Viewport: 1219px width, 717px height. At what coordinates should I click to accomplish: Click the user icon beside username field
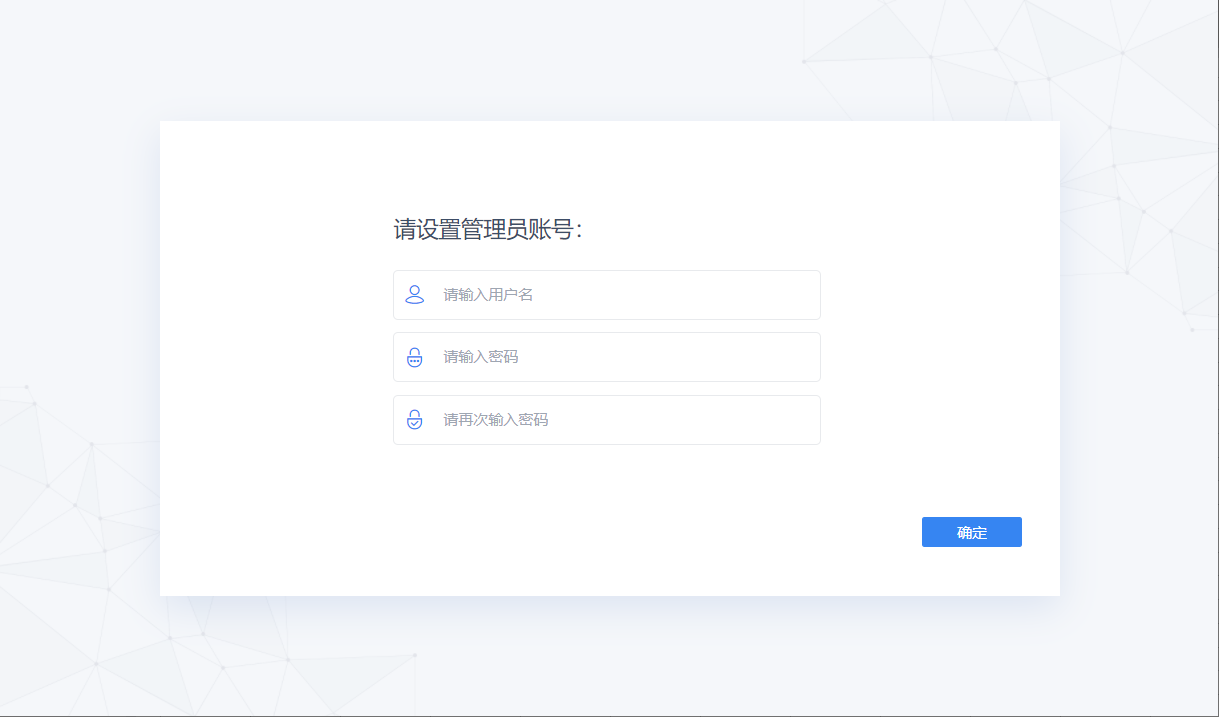click(415, 295)
